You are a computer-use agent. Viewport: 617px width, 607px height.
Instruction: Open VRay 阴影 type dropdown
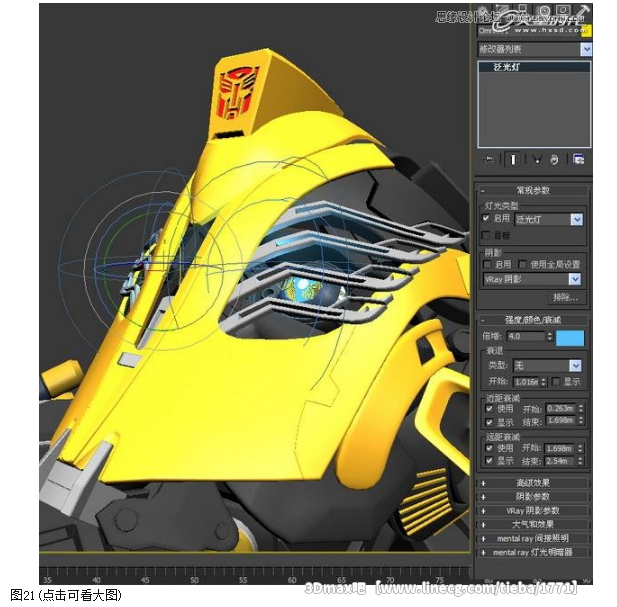point(532,279)
